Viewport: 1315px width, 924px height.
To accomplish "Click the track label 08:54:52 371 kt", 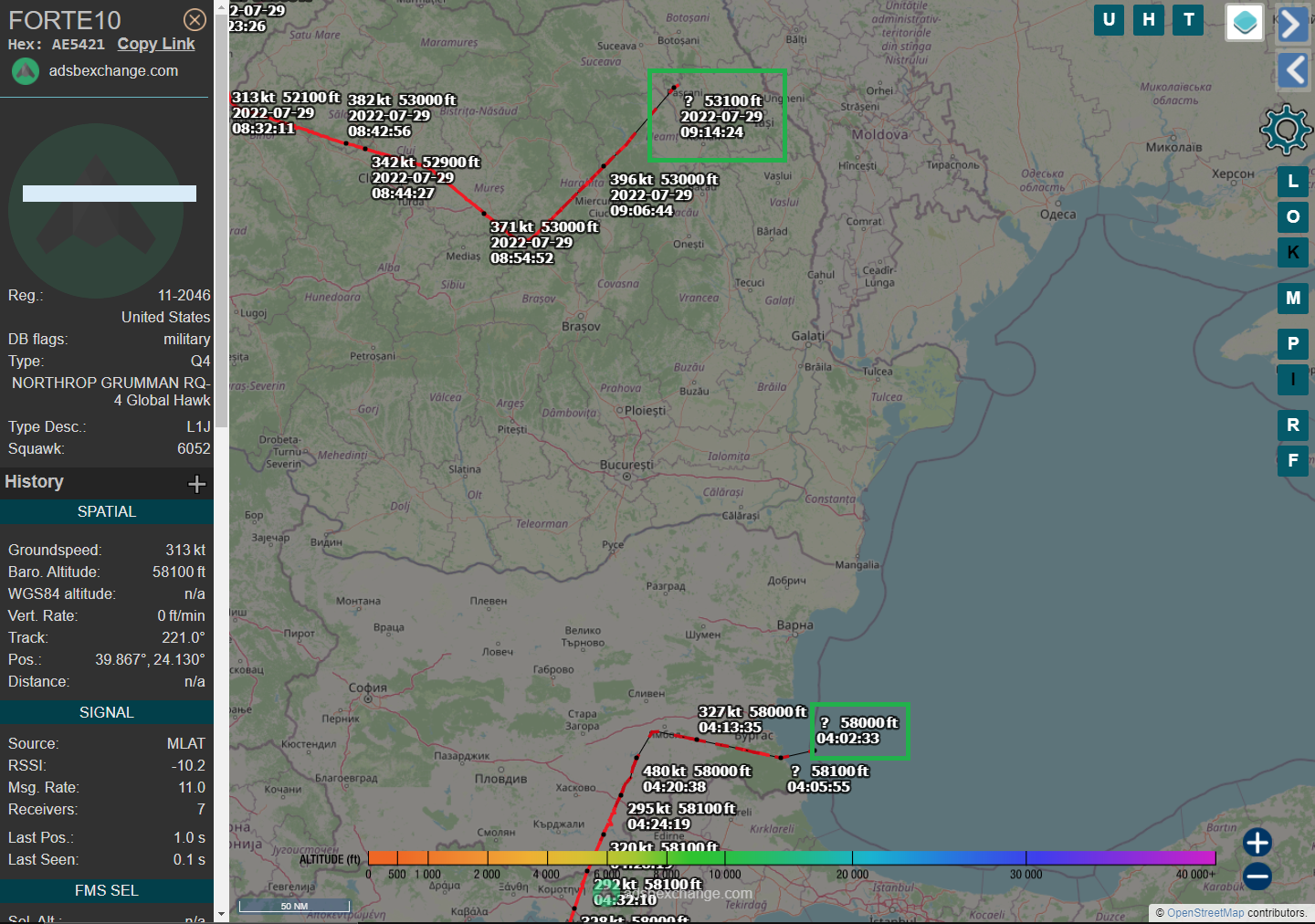I will coord(544,243).
